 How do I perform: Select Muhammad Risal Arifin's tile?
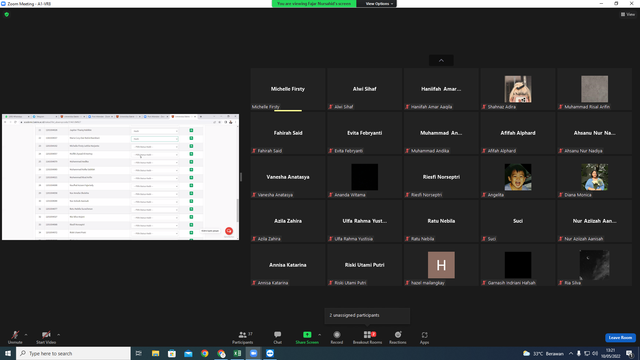pyautogui.click(x=595, y=89)
